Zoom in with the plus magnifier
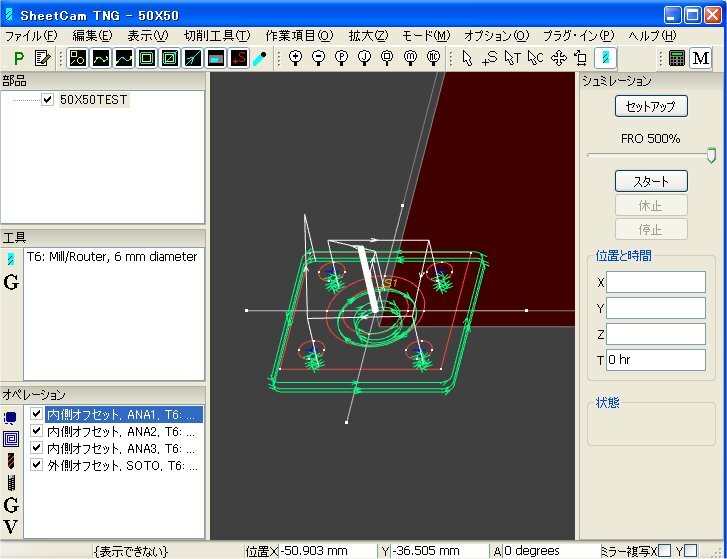The width and height of the screenshot is (727, 559). 295,58
